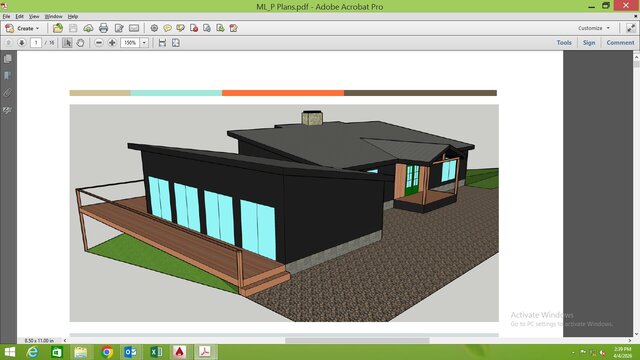640x360 pixels.
Task: Open the zoom percentage dropdown arrow
Action: pyautogui.click(x=144, y=42)
